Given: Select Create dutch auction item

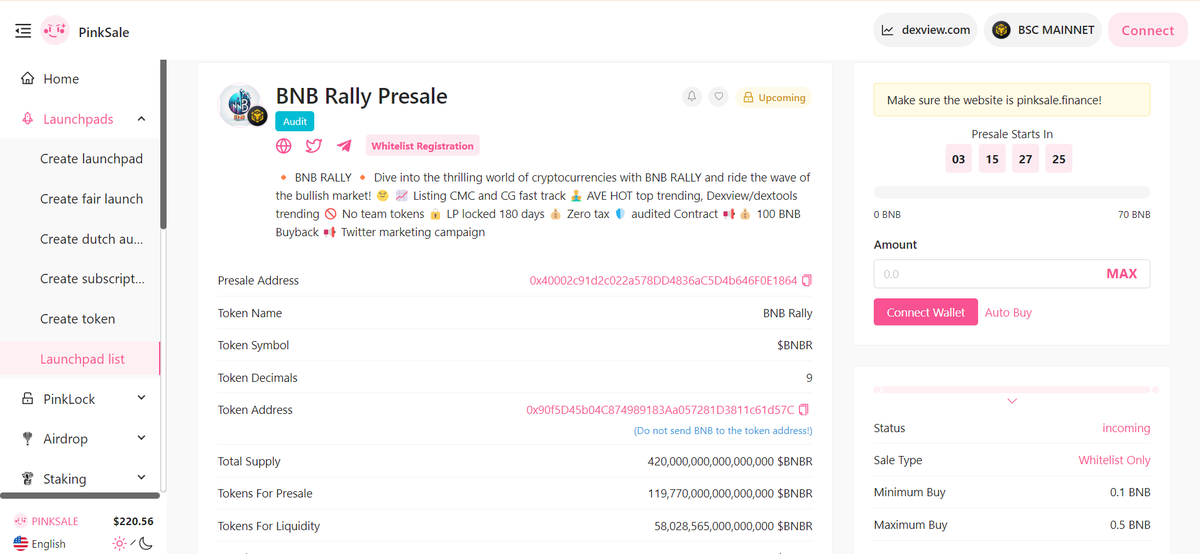Looking at the screenshot, I should pyautogui.click(x=91, y=239).
